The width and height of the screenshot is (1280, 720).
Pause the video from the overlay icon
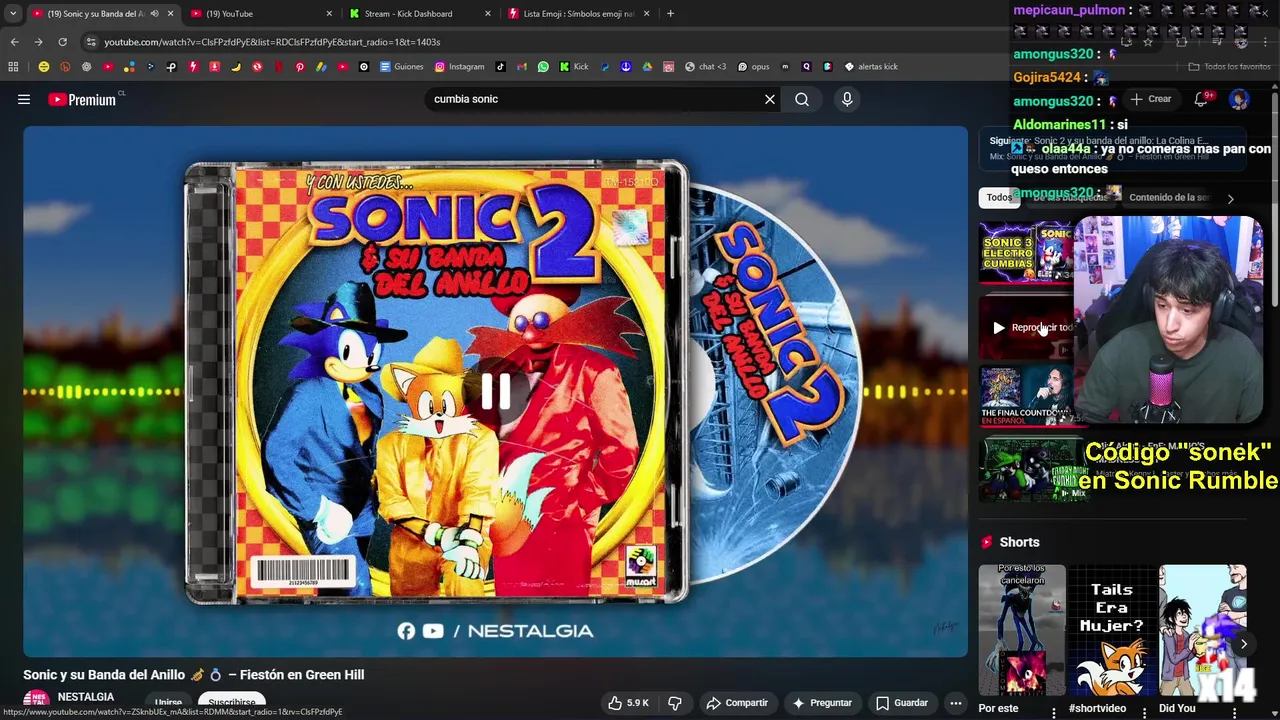(x=495, y=392)
